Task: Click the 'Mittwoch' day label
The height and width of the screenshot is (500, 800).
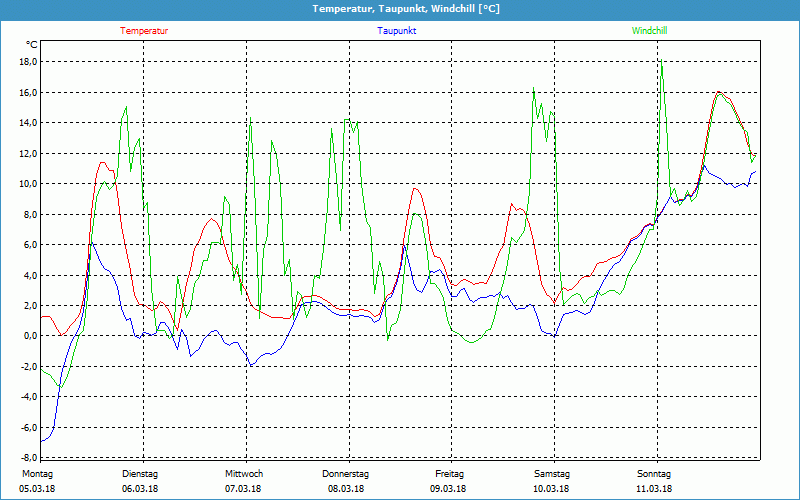Action: (244, 474)
